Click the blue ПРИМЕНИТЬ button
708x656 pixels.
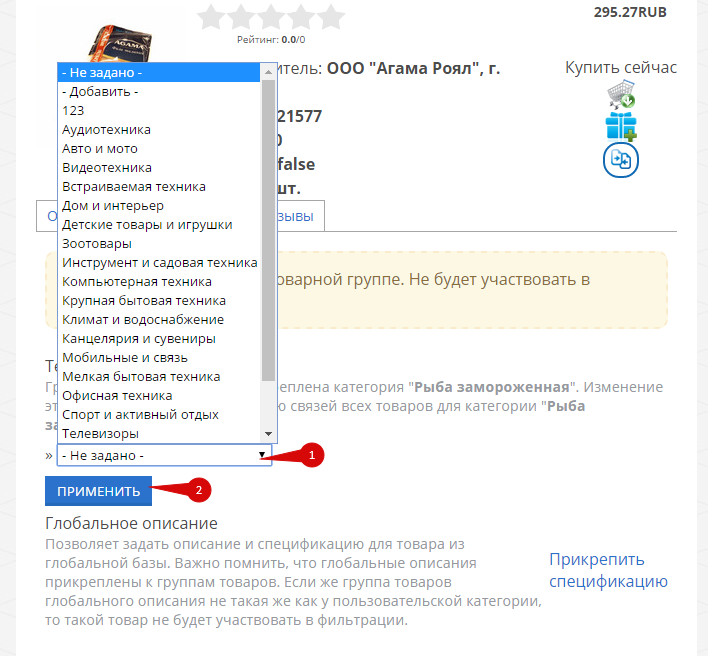coord(98,491)
